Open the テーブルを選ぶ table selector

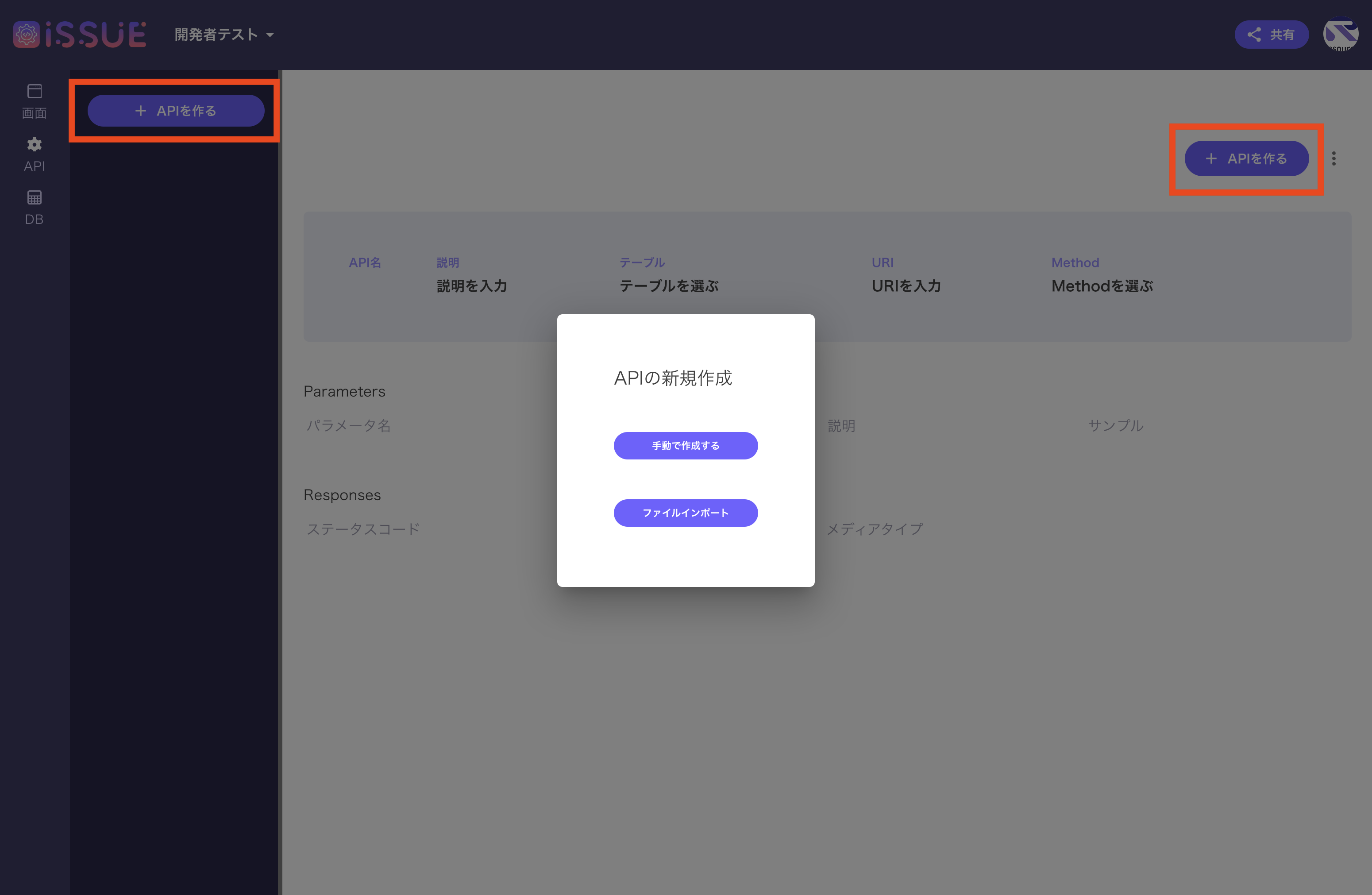tap(669, 286)
